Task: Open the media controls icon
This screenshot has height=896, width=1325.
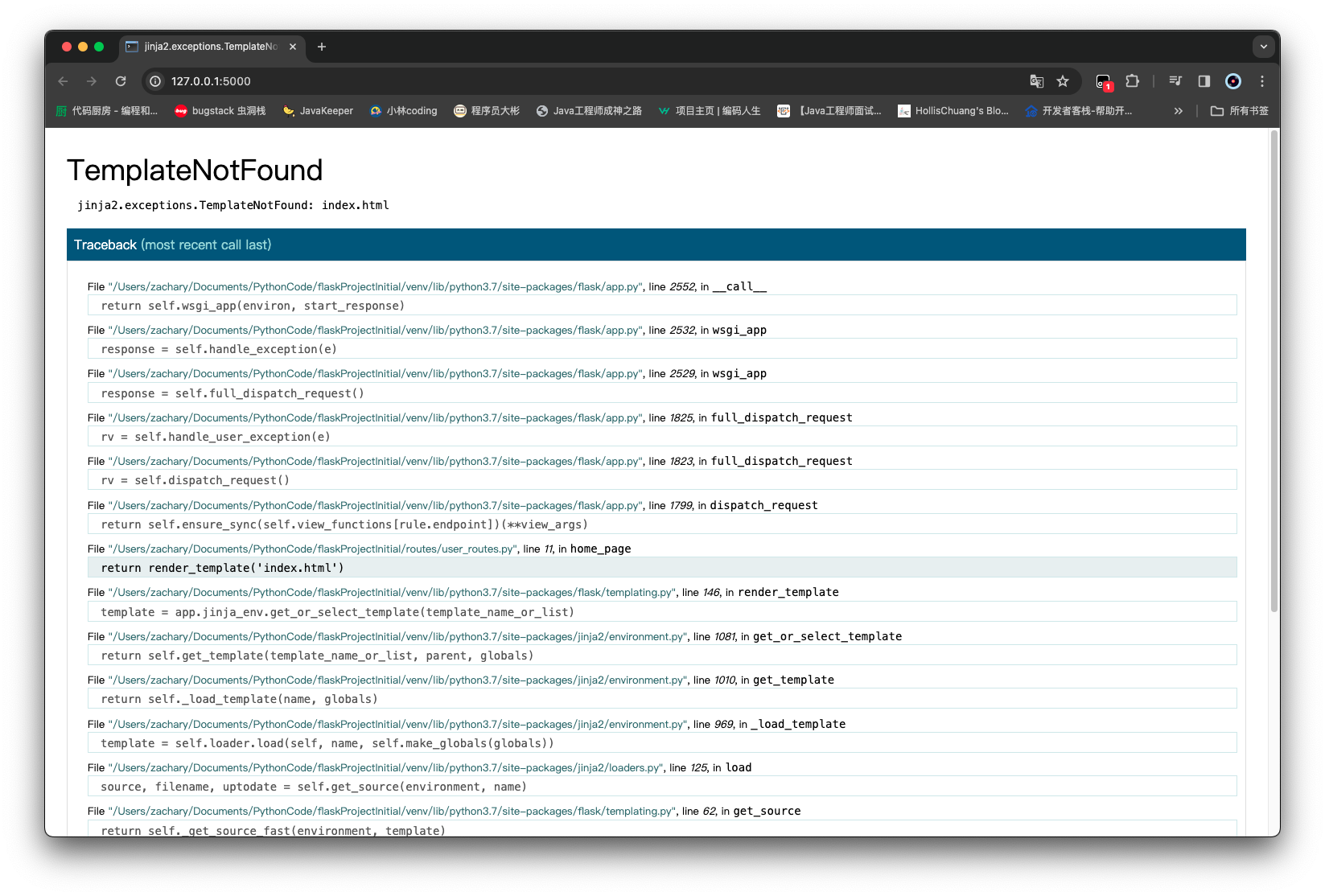Action: [1175, 81]
